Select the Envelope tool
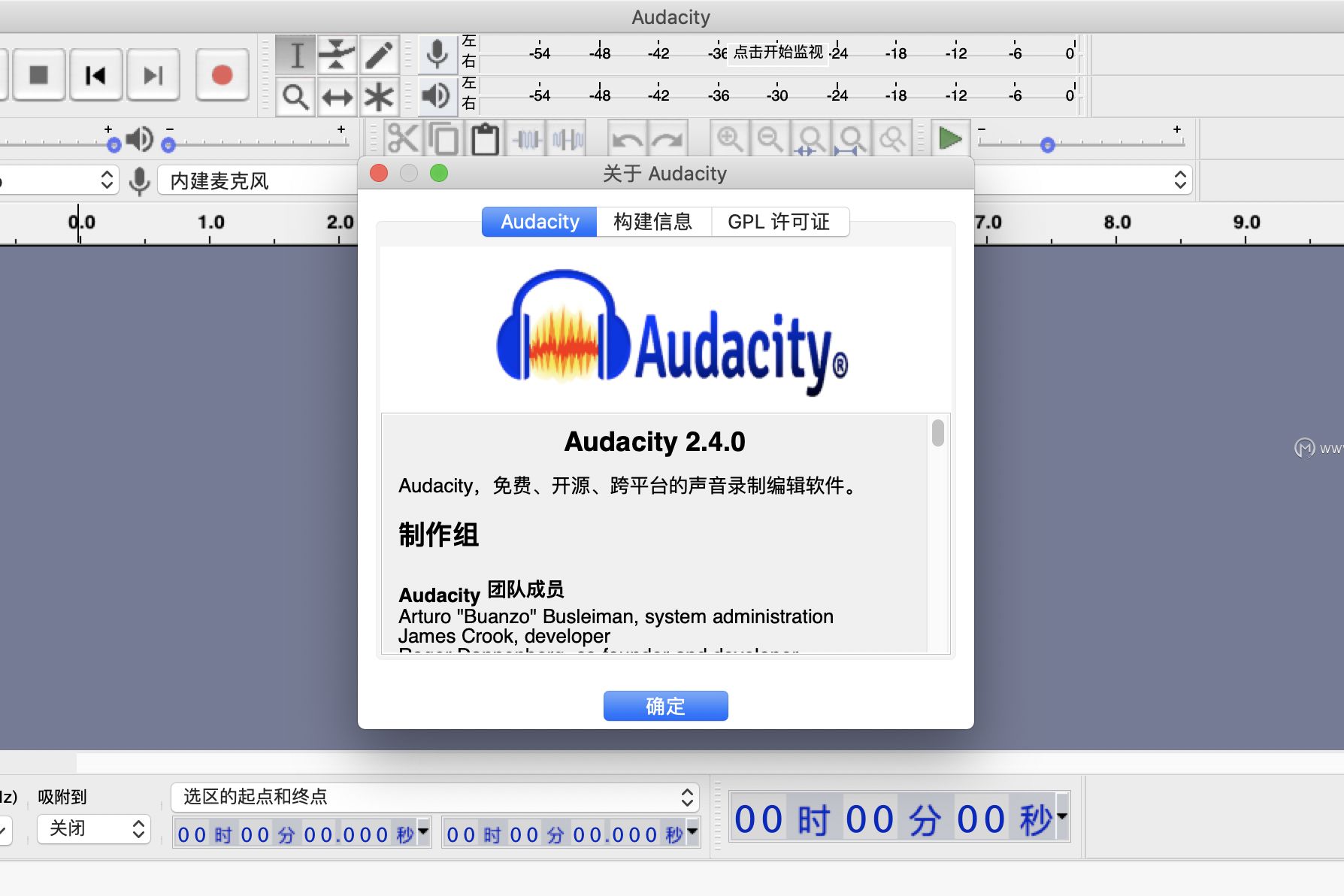 click(x=336, y=54)
